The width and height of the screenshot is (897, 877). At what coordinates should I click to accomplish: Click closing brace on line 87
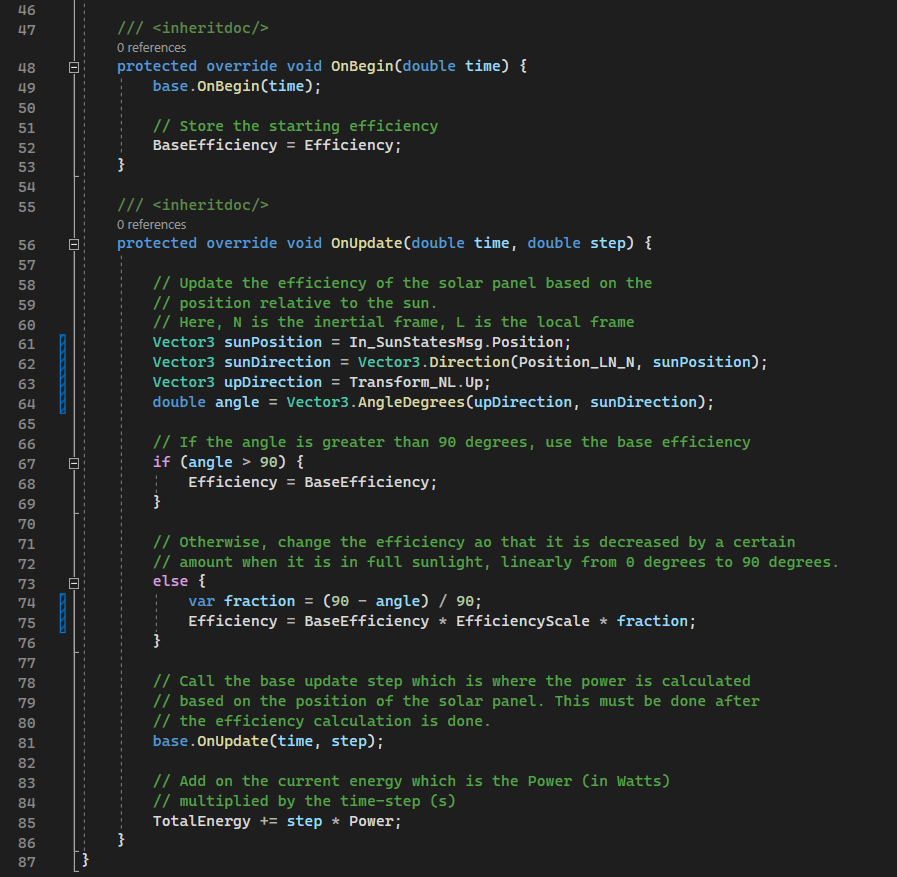coord(85,859)
